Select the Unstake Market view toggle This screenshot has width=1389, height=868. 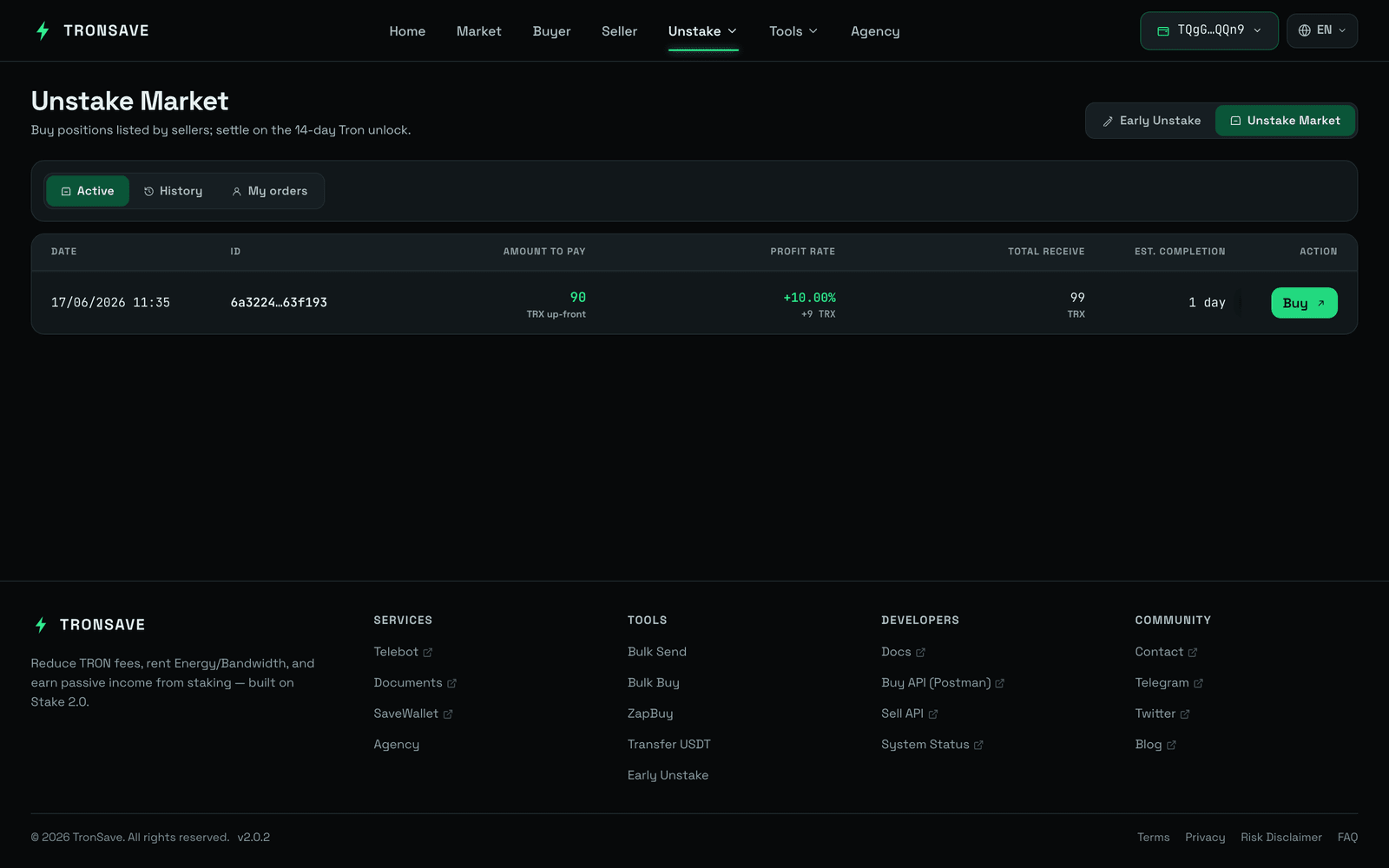1285,121
